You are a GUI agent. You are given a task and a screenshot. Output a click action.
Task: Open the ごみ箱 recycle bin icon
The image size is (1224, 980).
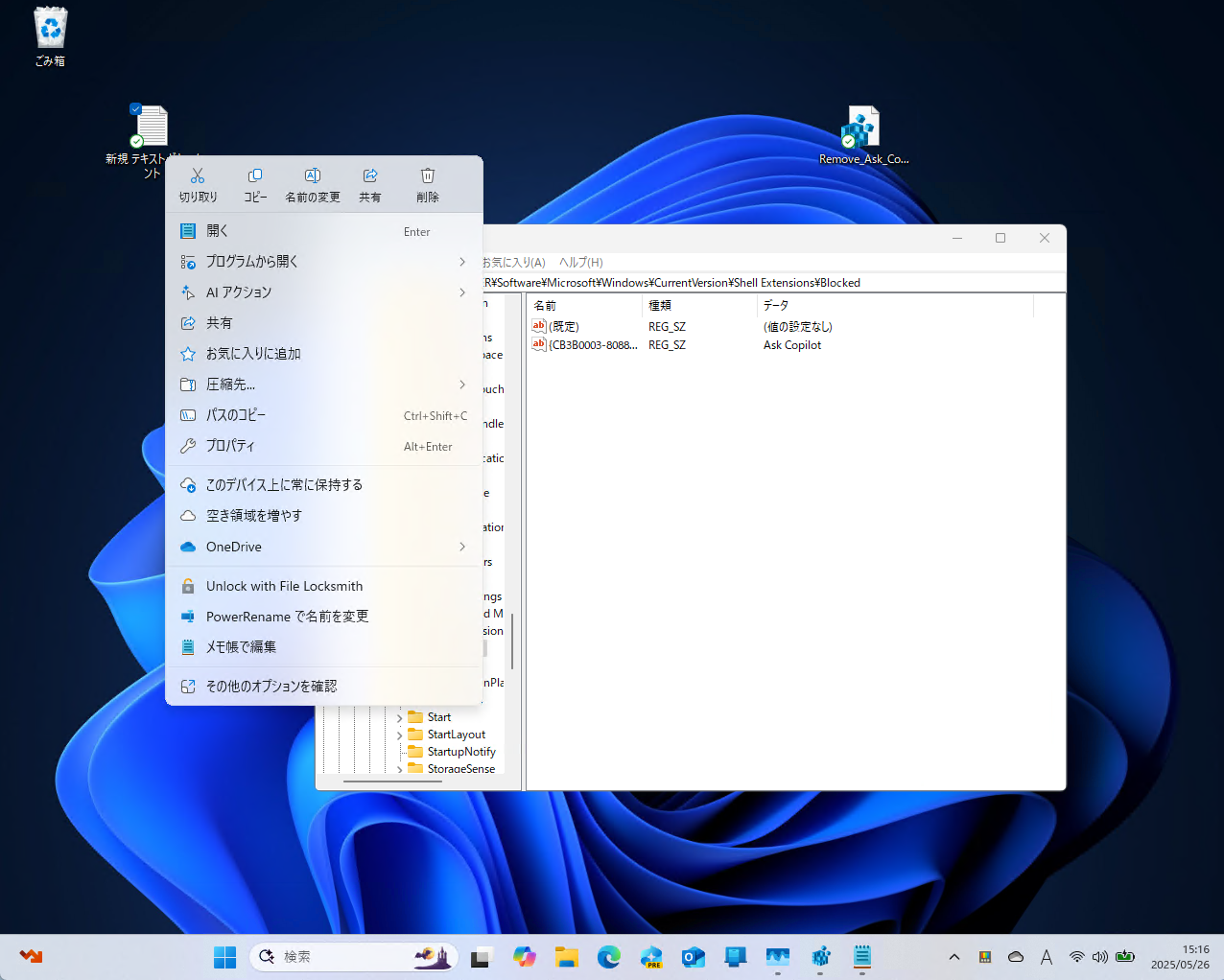pos(51,37)
